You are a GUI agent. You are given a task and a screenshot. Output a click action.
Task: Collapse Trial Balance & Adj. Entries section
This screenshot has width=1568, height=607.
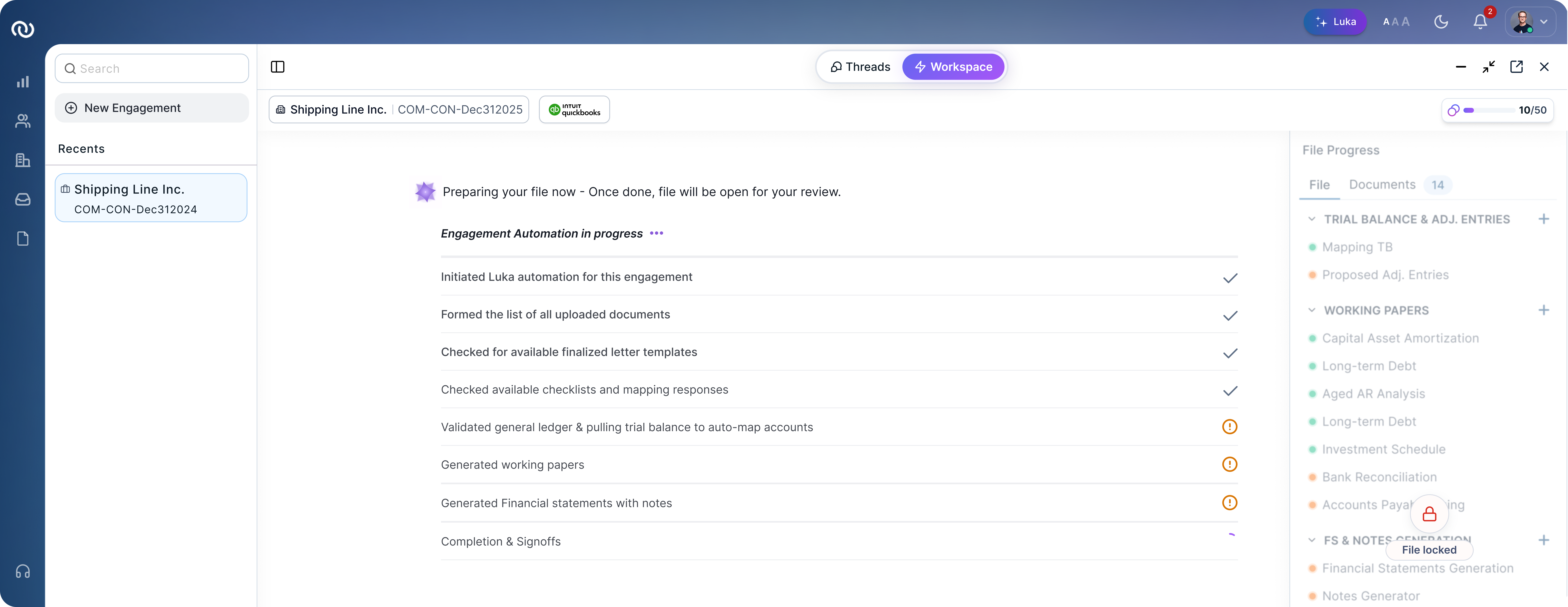click(x=1312, y=219)
